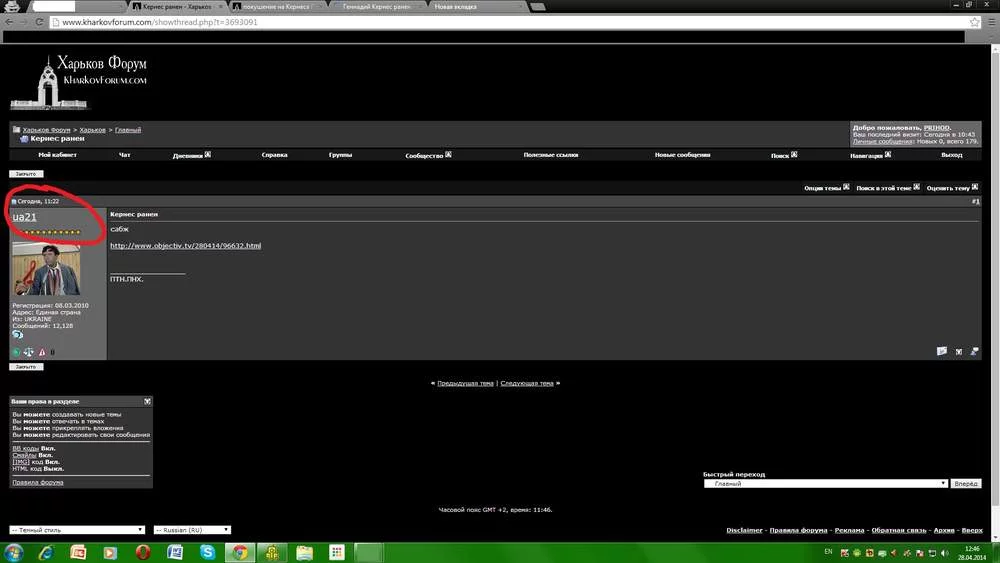Open Чат in the forum navbar

tap(124, 155)
